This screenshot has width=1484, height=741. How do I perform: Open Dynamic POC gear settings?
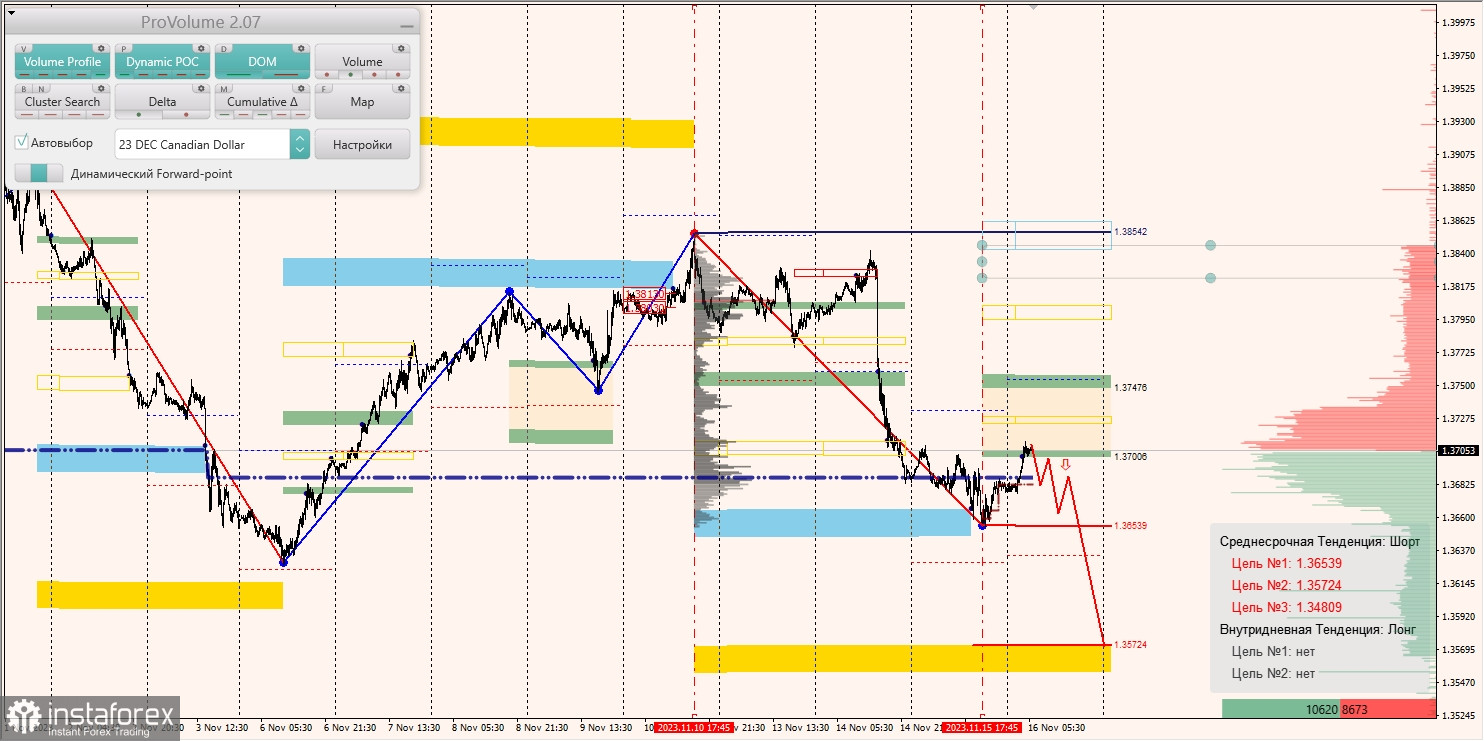point(200,48)
